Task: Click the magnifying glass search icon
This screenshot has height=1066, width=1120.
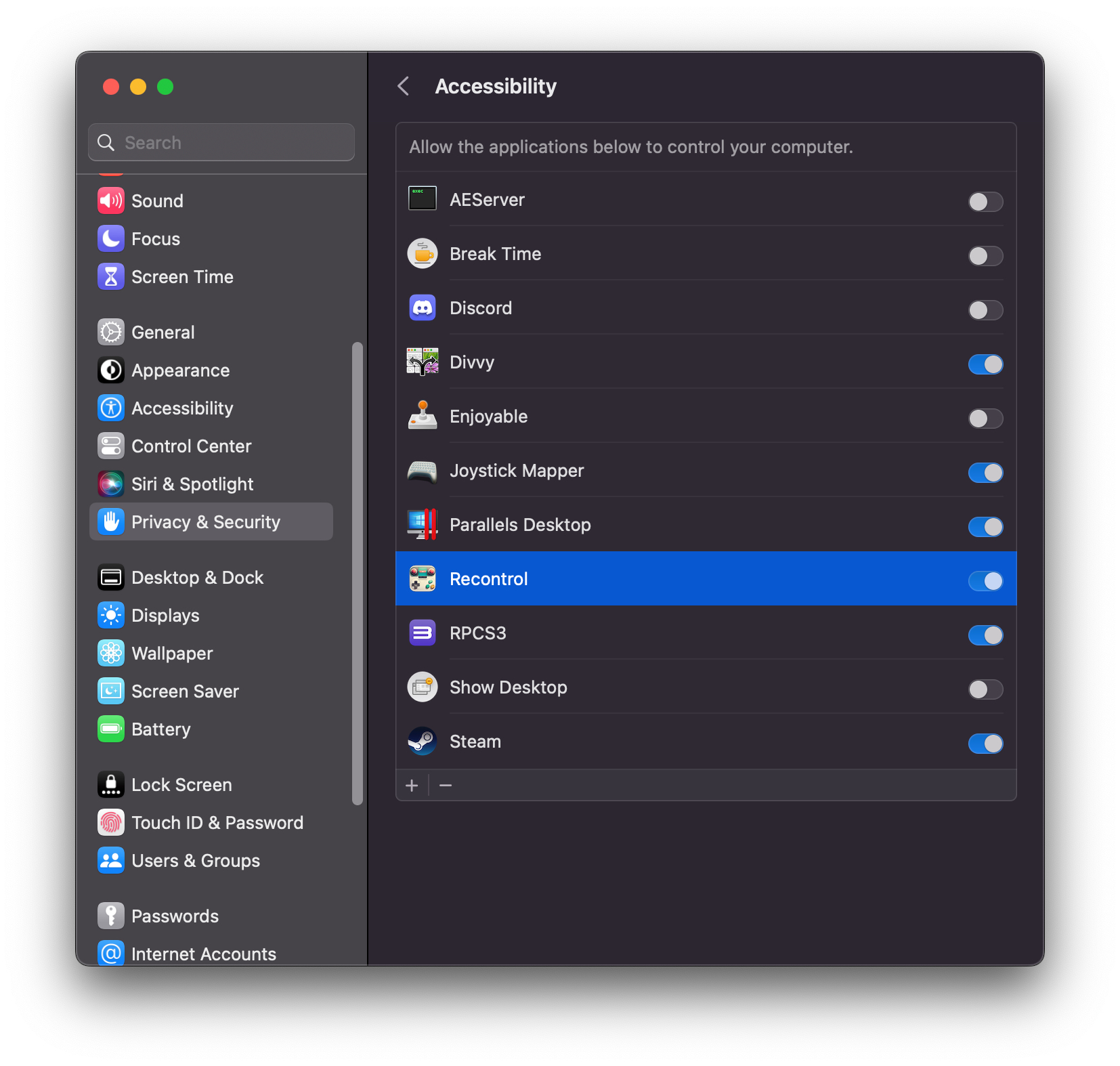Action: [x=106, y=142]
